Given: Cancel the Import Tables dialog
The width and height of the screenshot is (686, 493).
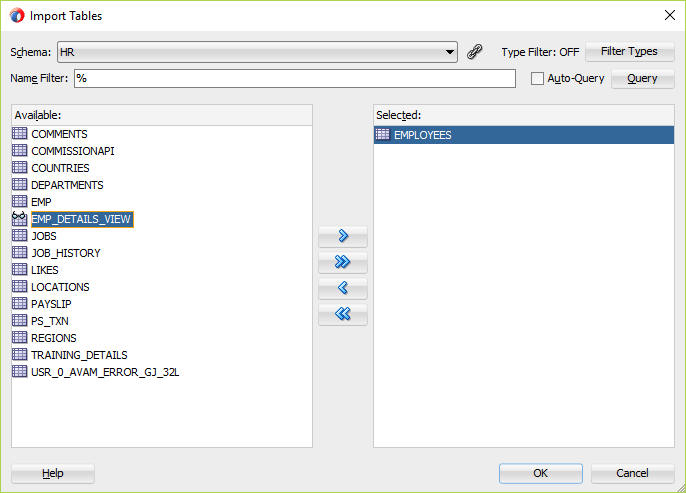Looking at the screenshot, I should 632,473.
